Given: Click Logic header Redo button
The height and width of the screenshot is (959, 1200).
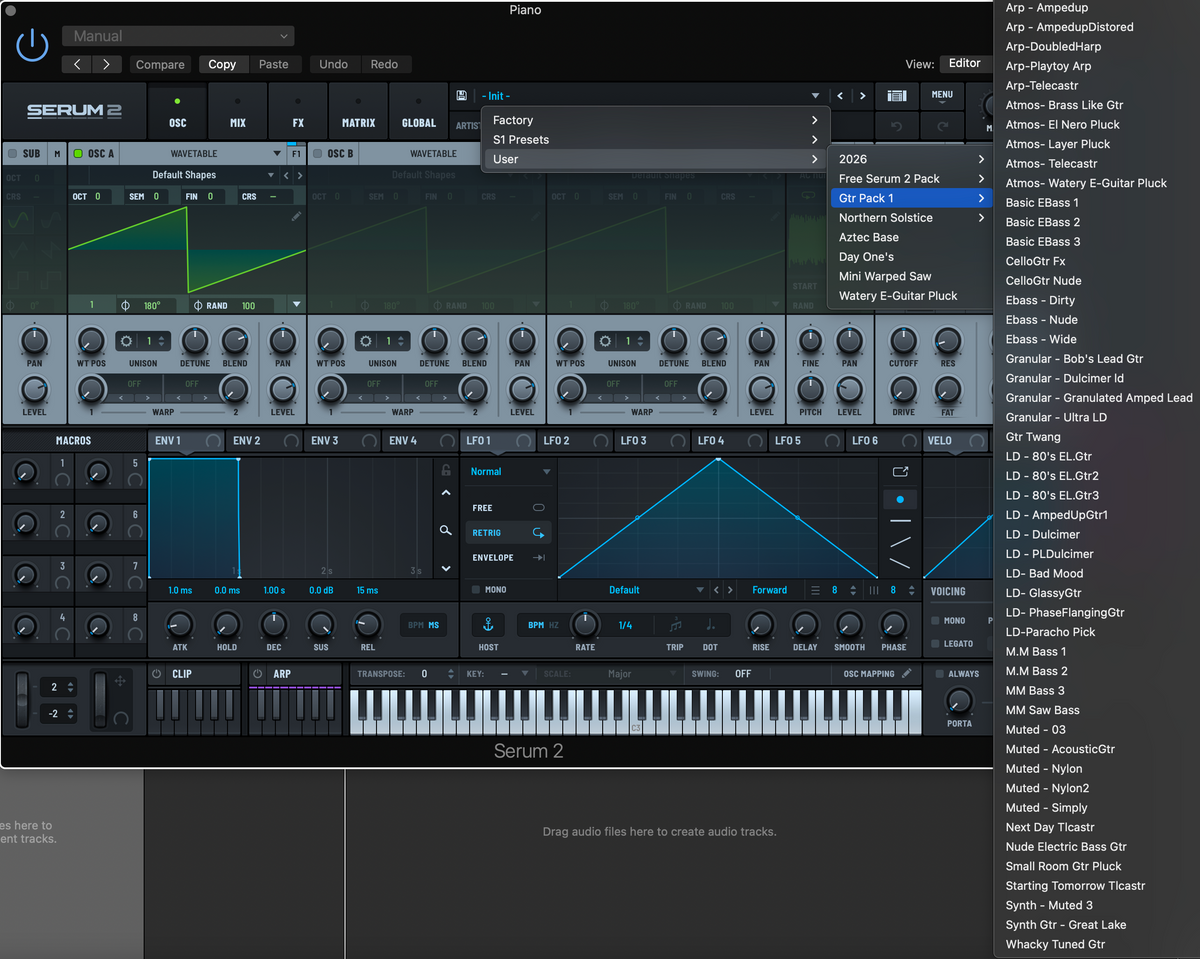Looking at the screenshot, I should coord(384,64).
